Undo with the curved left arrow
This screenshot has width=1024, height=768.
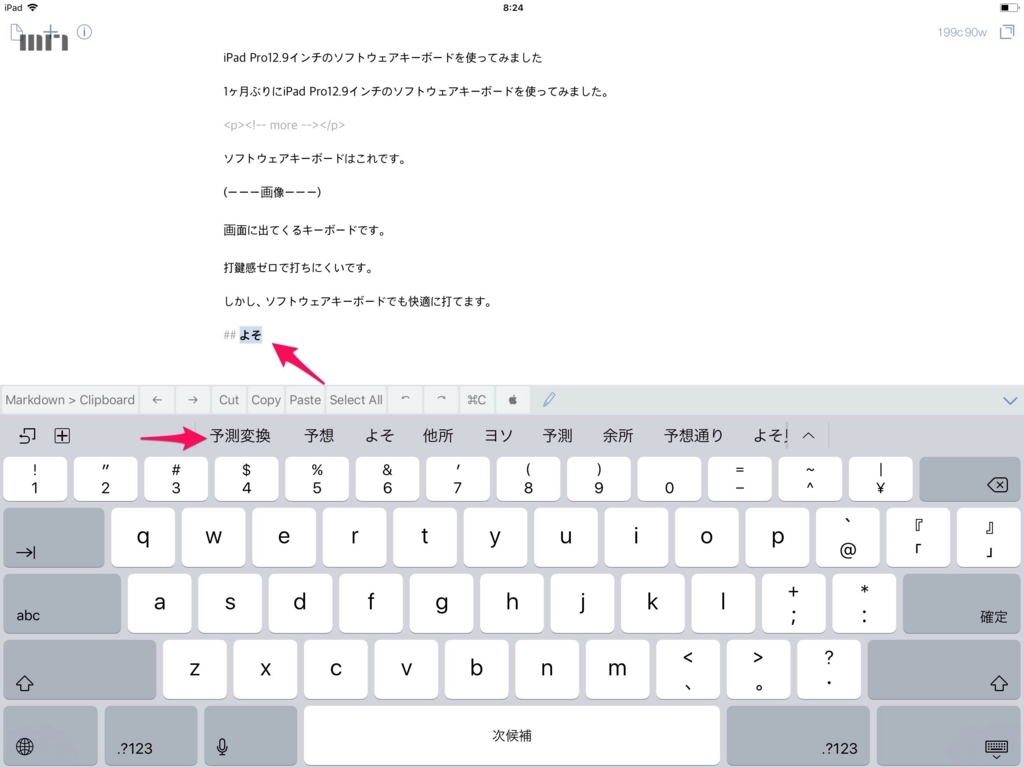[406, 400]
